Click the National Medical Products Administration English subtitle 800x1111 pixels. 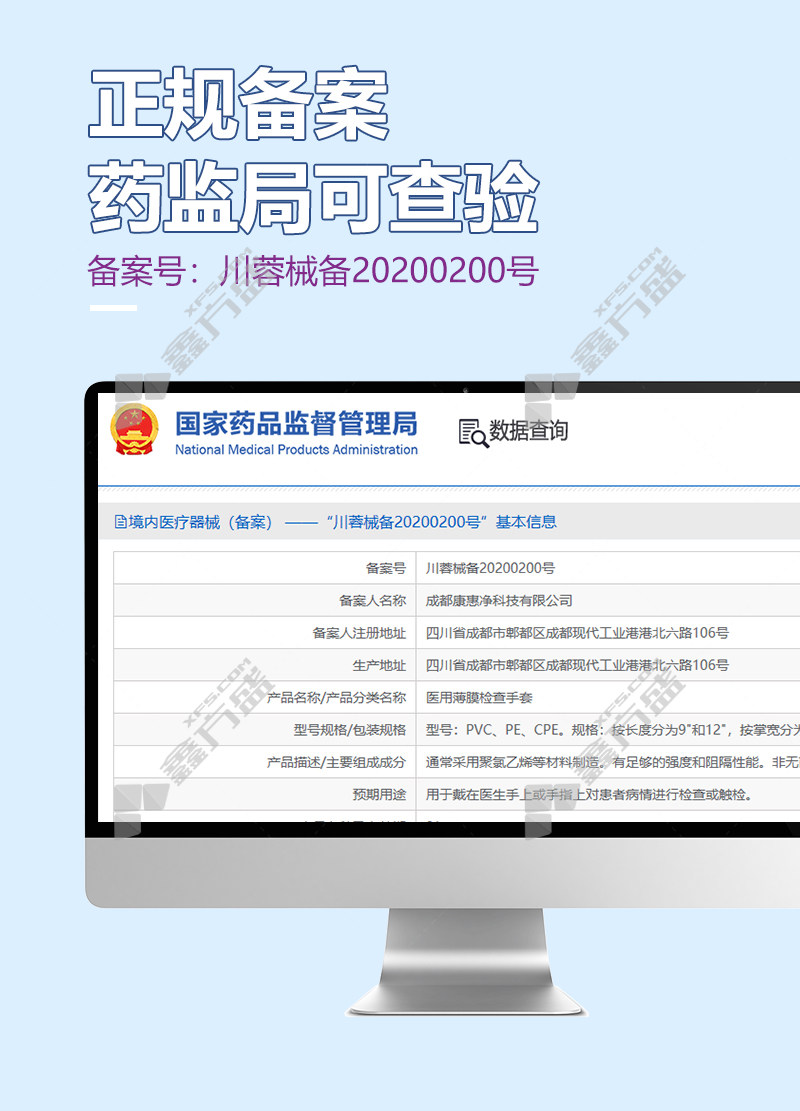tap(296, 450)
